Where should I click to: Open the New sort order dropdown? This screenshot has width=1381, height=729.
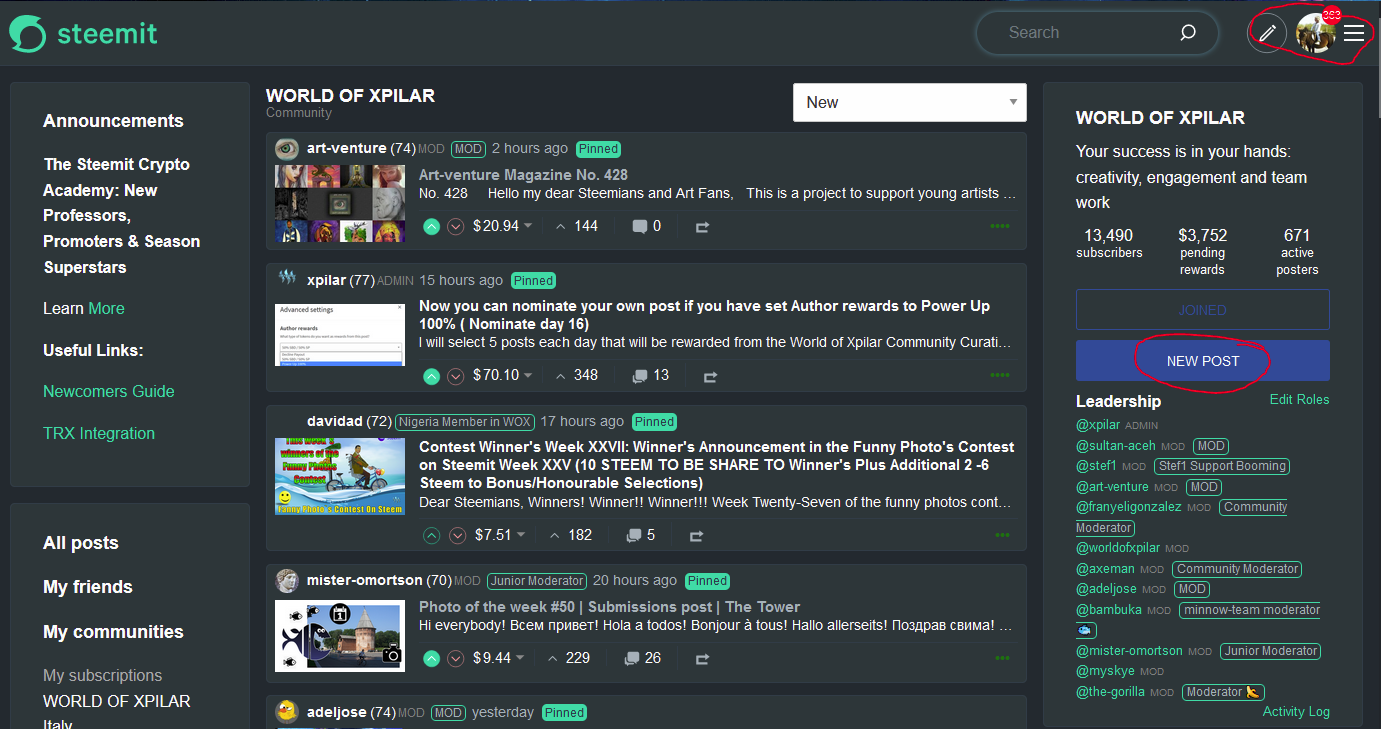[x=910, y=102]
